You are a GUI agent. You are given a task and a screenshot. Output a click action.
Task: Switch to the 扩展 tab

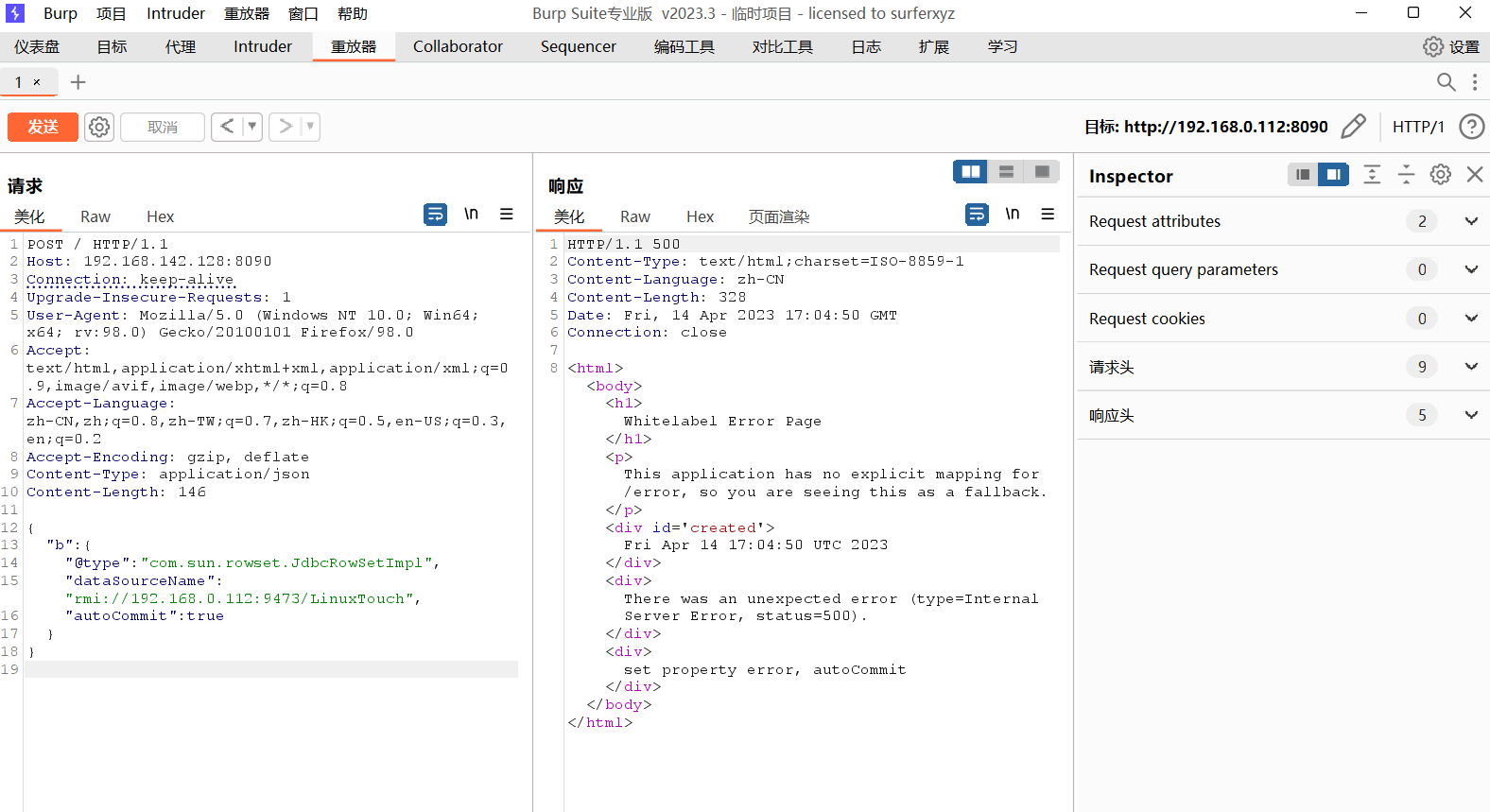[x=934, y=46]
